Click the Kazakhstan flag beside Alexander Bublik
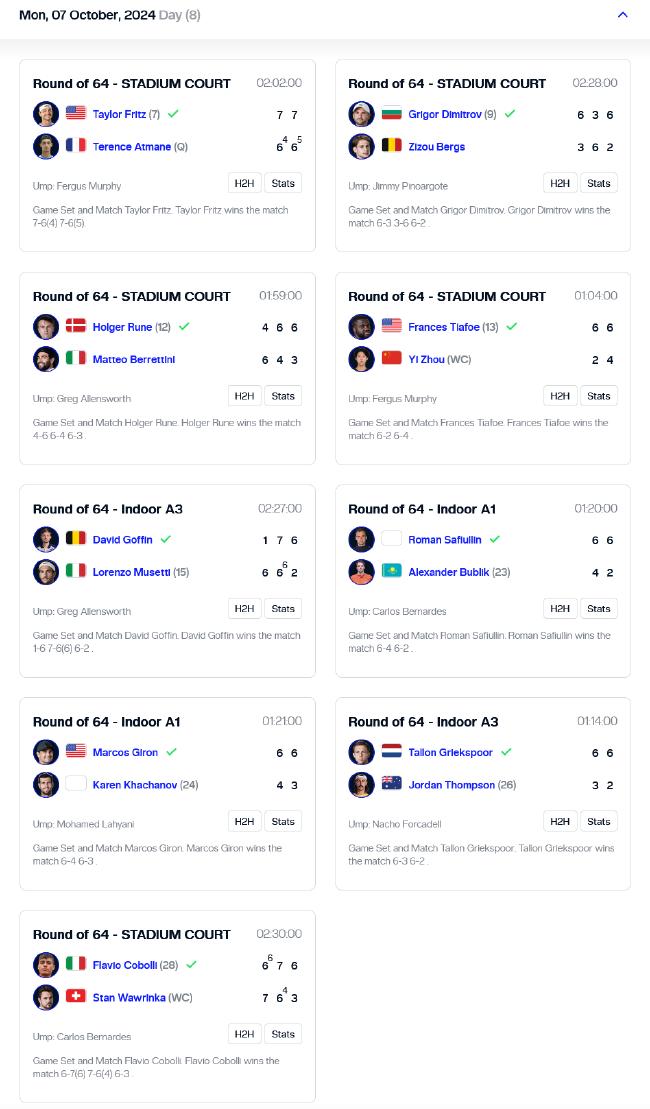 (x=392, y=571)
